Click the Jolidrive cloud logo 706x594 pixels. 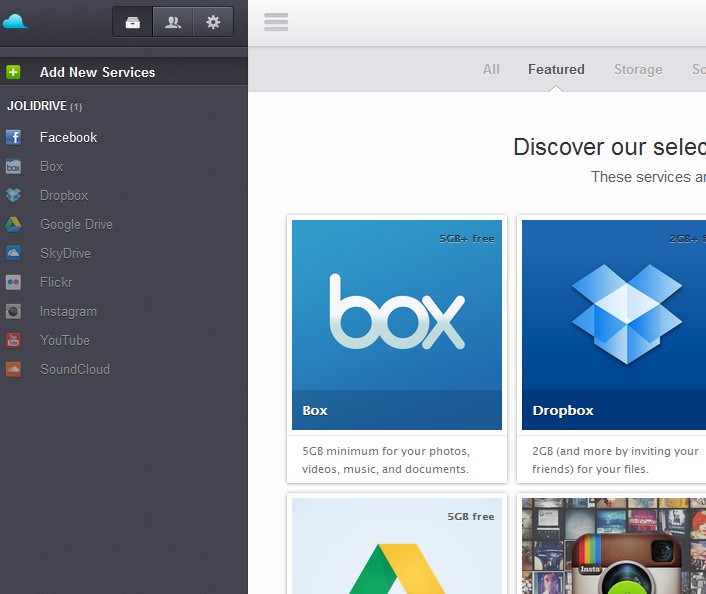coord(15,22)
